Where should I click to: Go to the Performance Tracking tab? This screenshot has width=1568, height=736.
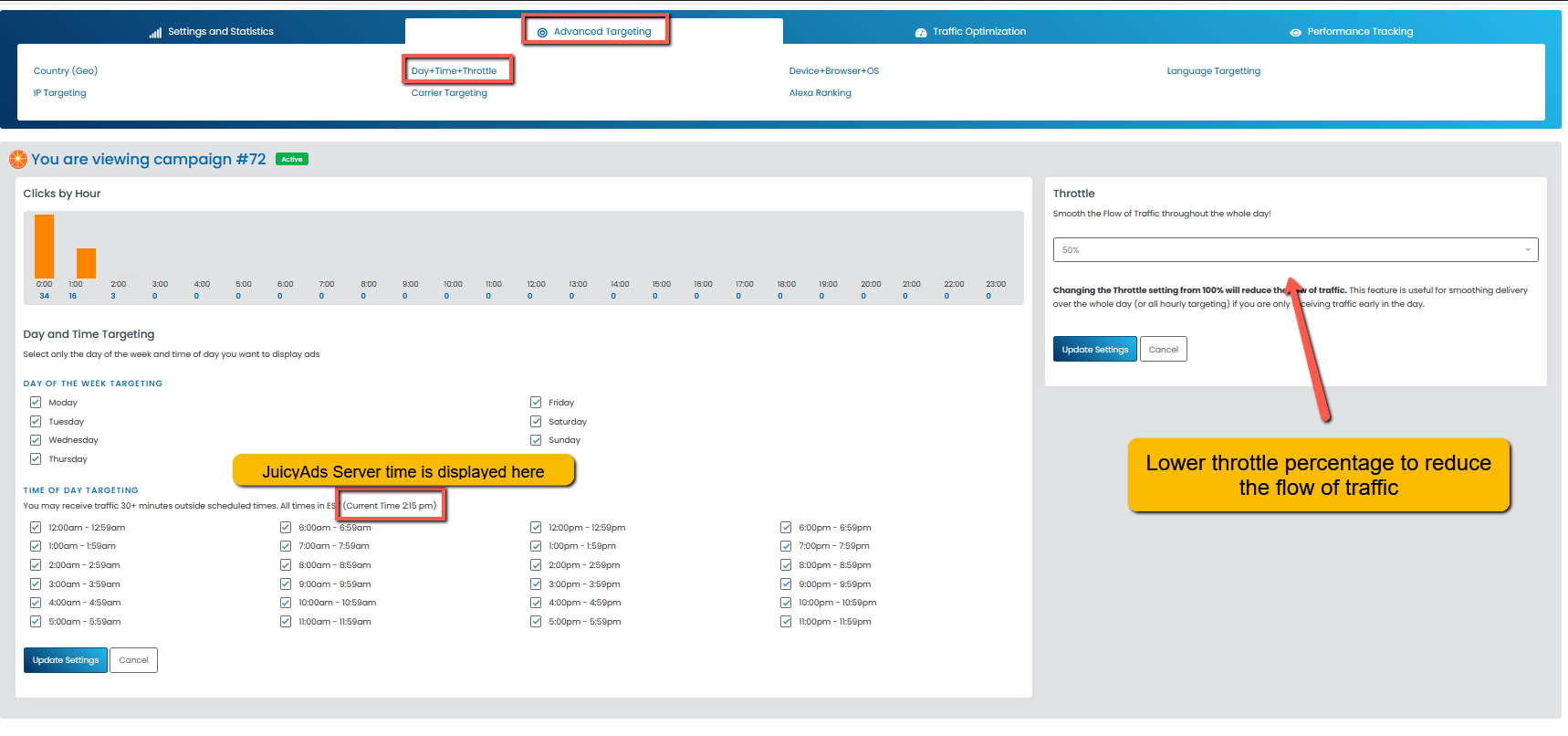pyautogui.click(x=1351, y=32)
